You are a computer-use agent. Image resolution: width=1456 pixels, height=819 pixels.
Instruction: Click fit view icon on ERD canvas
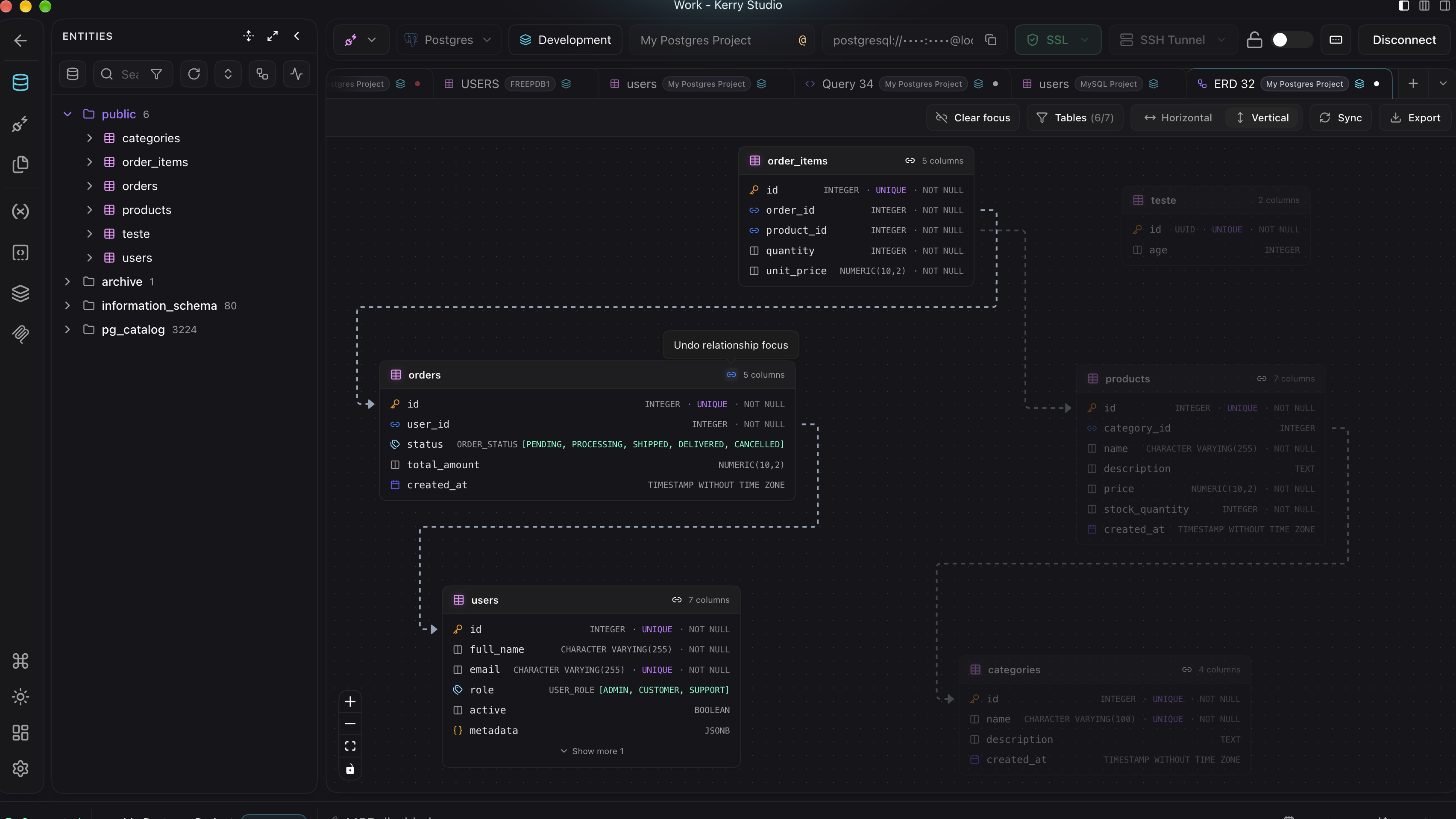(350, 746)
